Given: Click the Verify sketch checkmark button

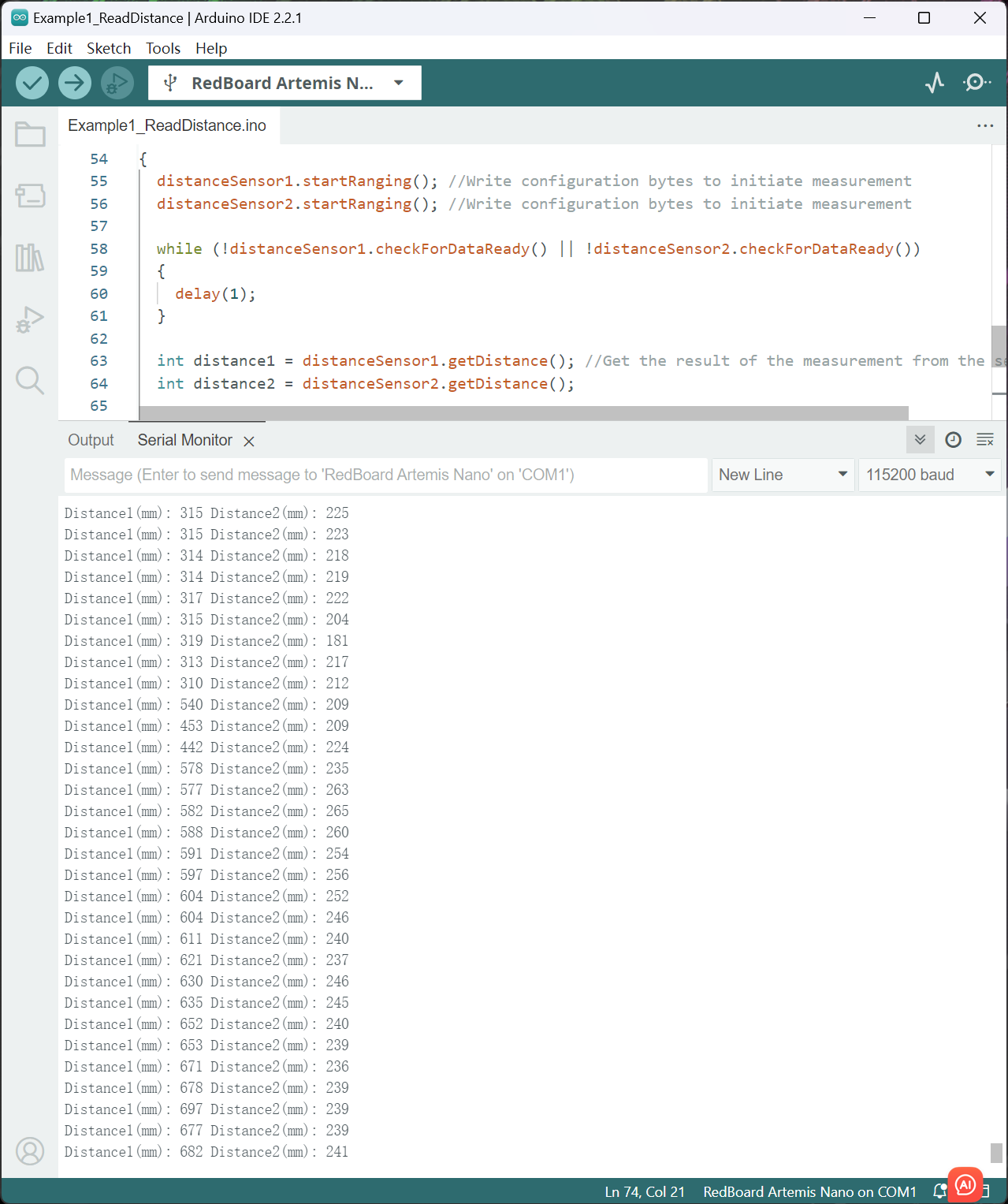Looking at the screenshot, I should point(32,83).
